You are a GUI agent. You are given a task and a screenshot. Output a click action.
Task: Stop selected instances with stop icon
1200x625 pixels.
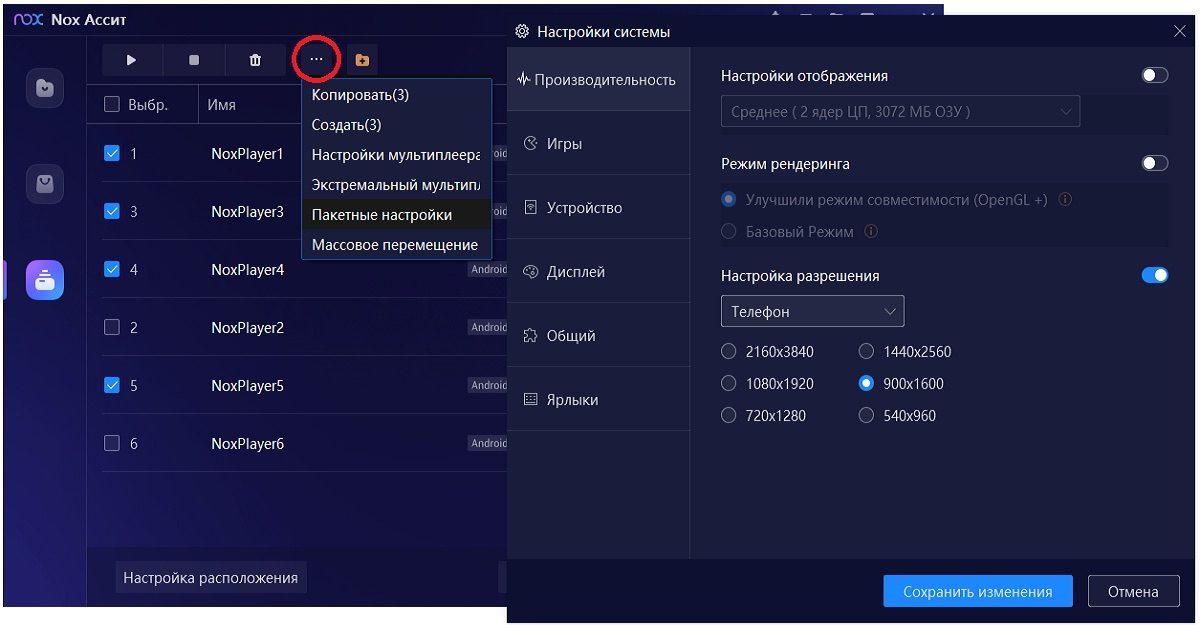[x=193, y=60]
